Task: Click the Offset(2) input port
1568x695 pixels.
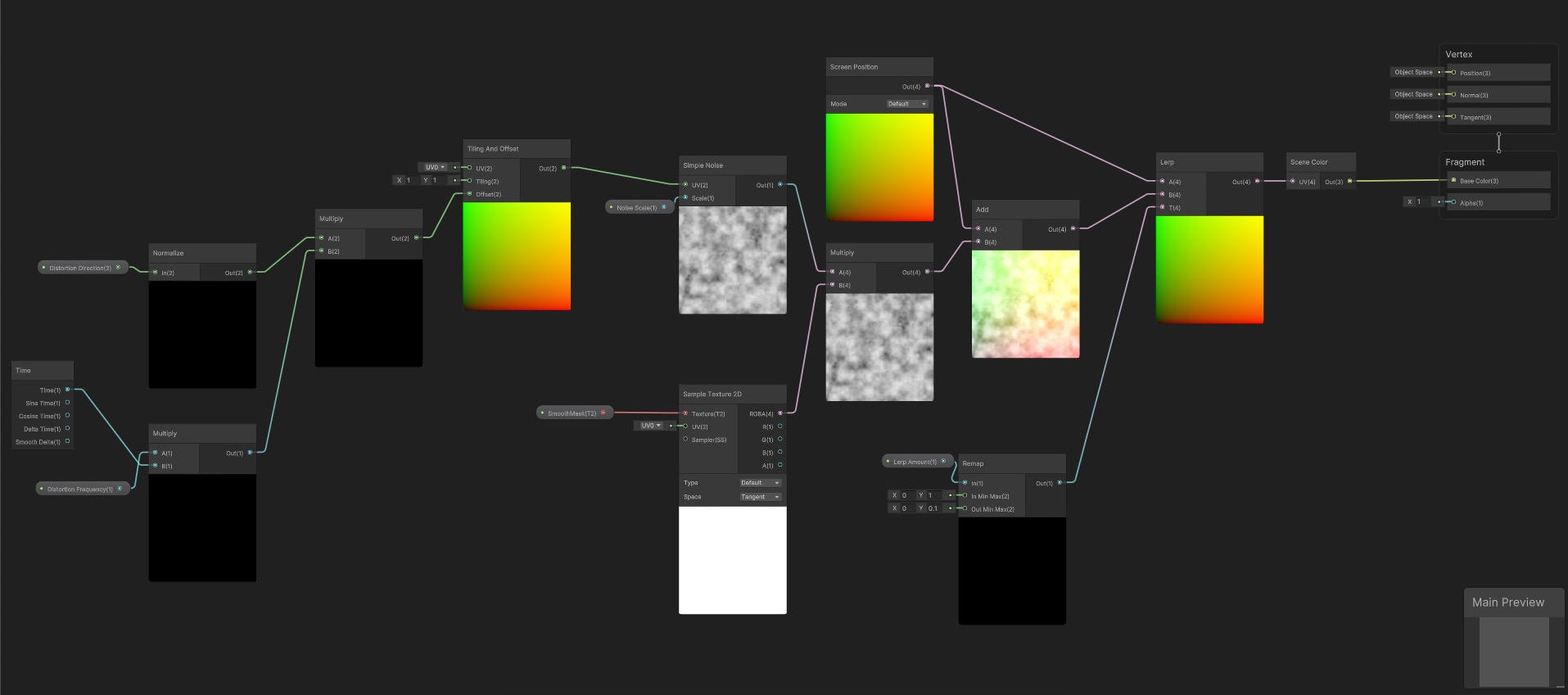Action: pyautogui.click(x=469, y=194)
